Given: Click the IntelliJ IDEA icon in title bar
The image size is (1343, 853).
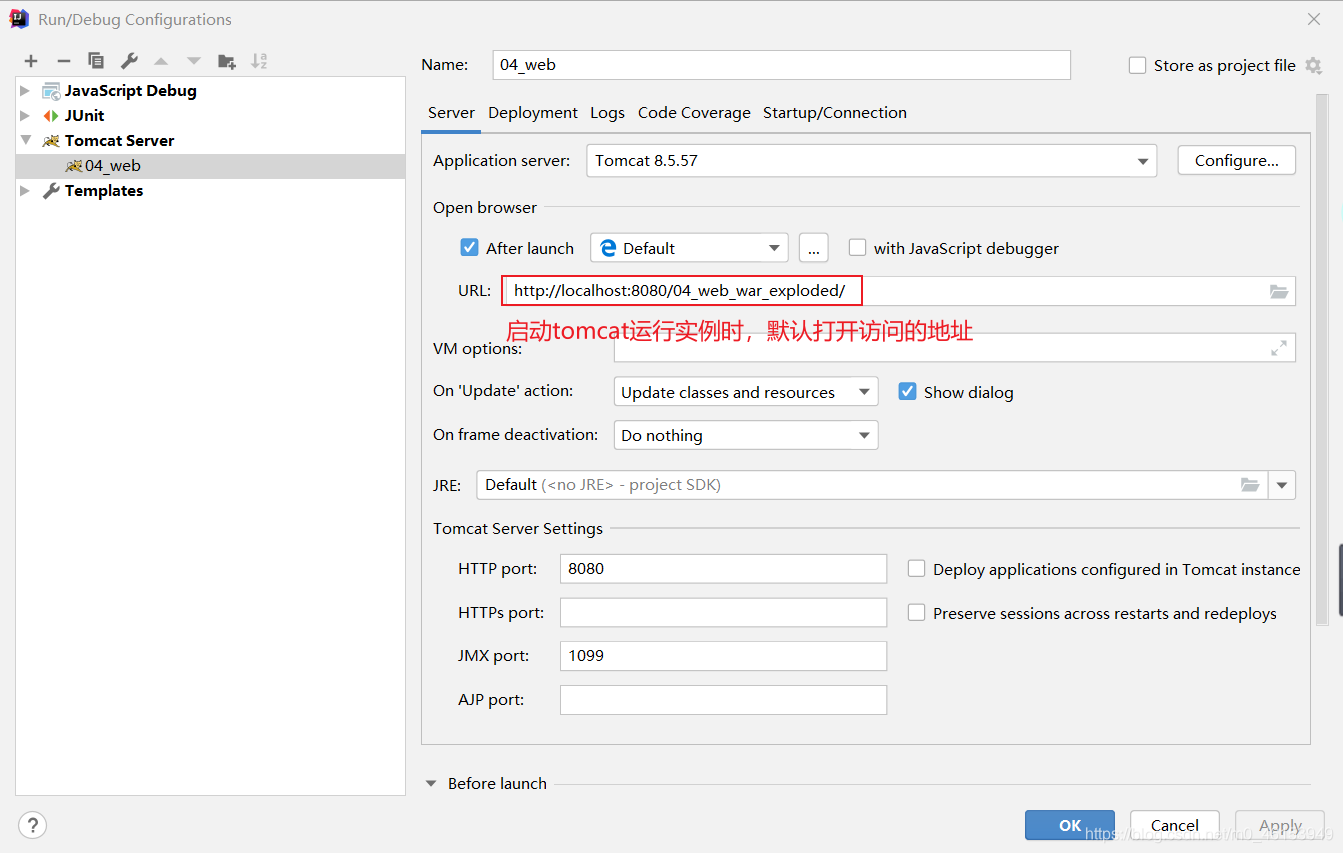Looking at the screenshot, I should [x=19, y=19].
